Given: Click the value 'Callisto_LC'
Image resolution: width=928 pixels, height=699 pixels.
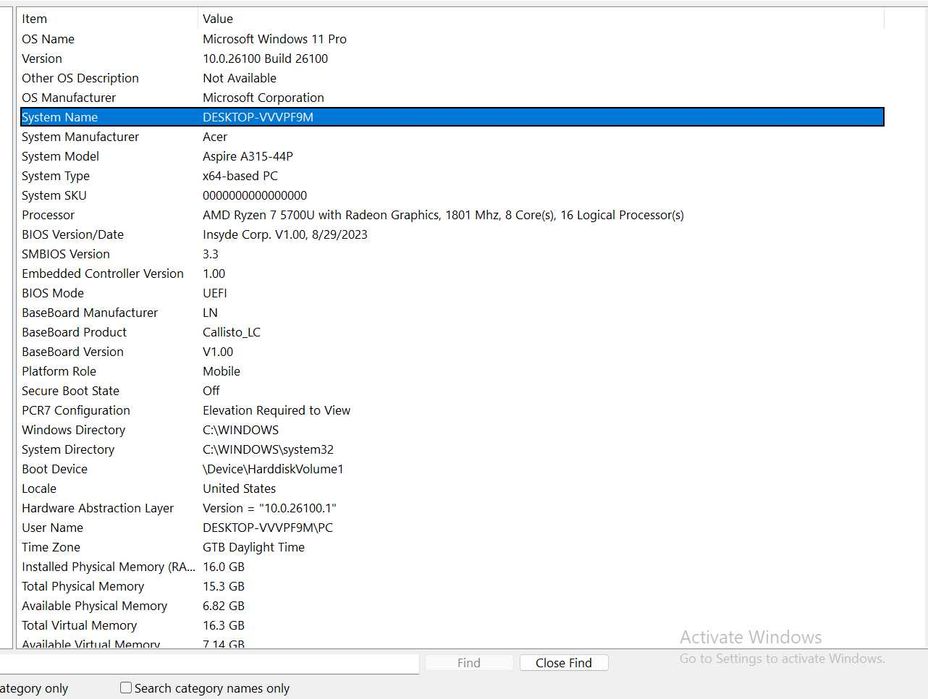Looking at the screenshot, I should (231, 332).
